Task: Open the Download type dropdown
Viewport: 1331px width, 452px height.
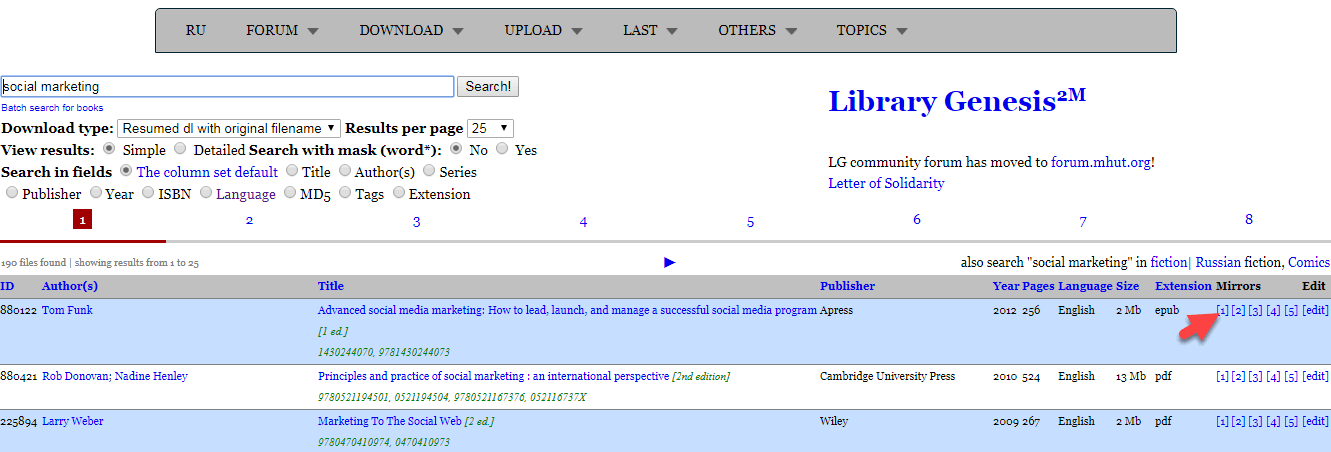Action: coord(229,129)
